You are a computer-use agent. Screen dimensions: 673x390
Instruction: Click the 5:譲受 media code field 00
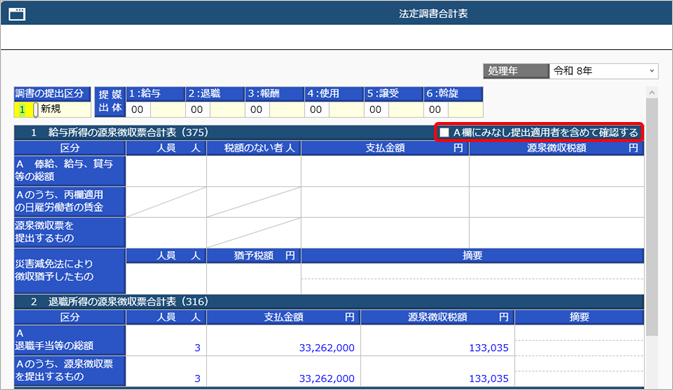pyautogui.click(x=376, y=109)
